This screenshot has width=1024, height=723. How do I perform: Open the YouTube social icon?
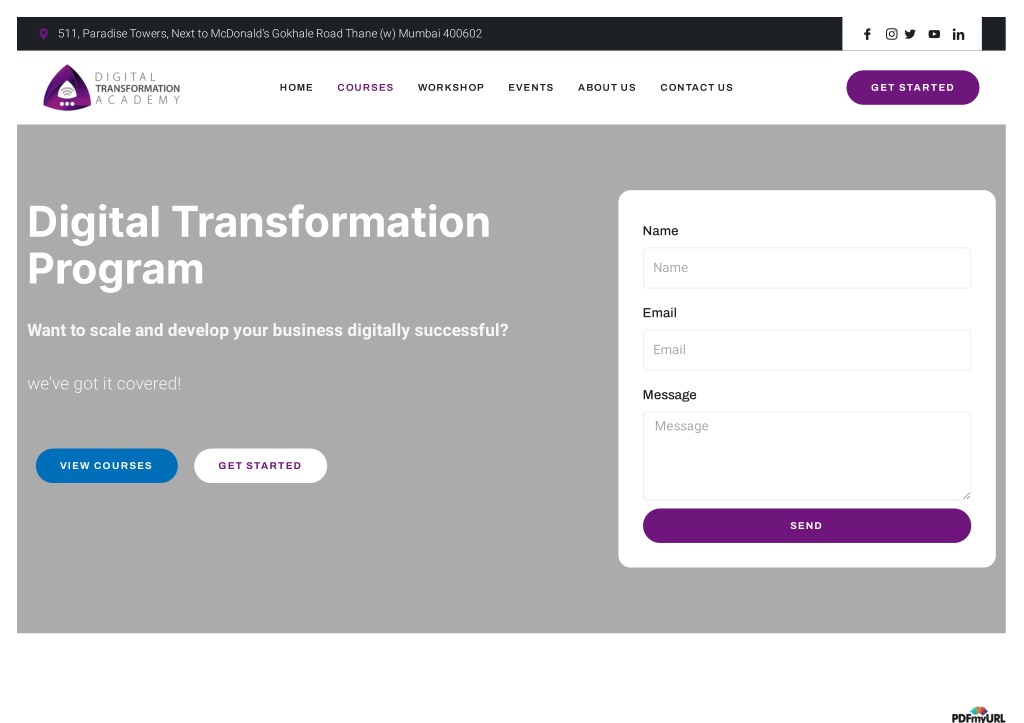934,34
